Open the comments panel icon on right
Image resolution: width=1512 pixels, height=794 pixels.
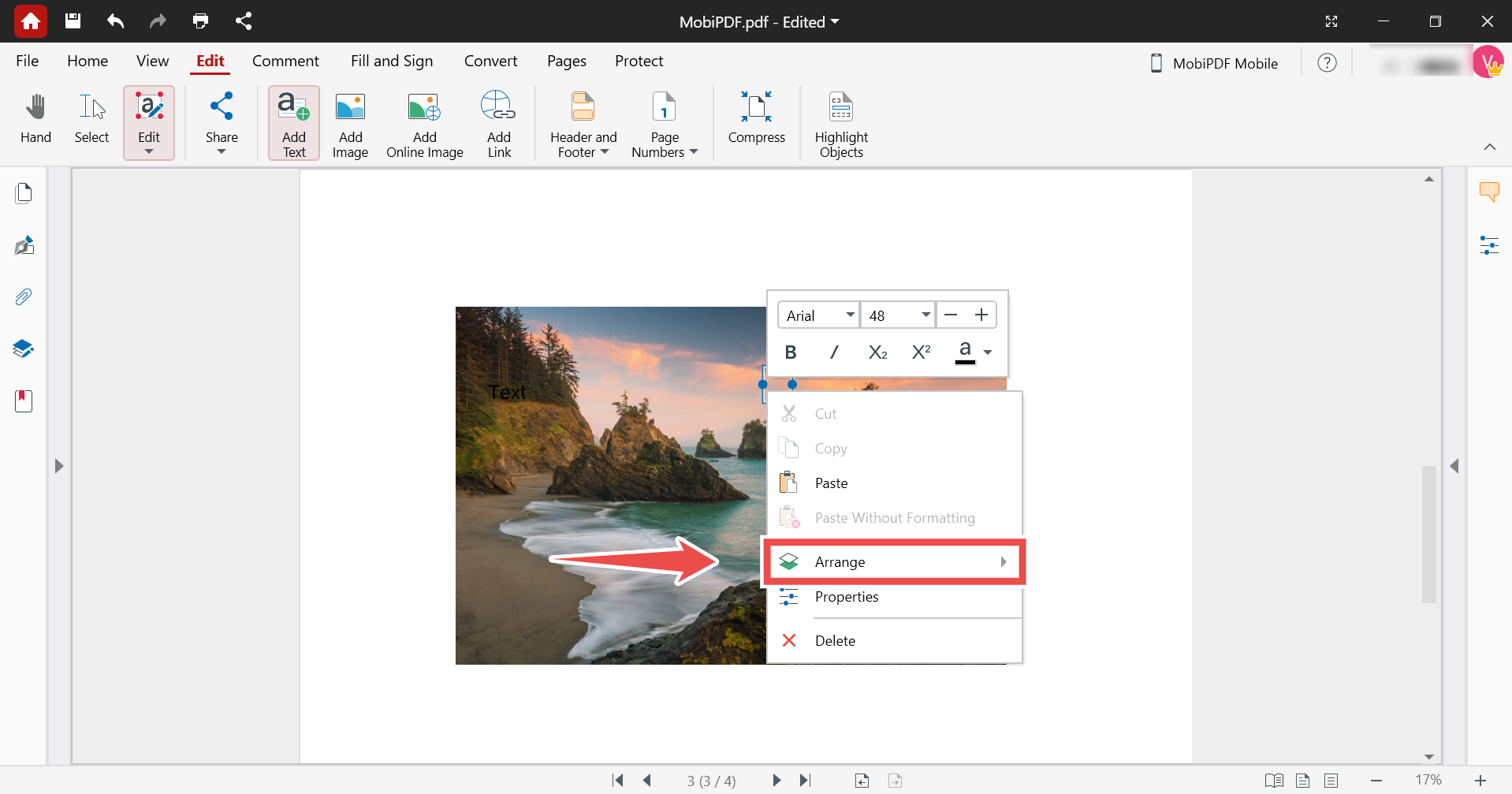(x=1489, y=192)
